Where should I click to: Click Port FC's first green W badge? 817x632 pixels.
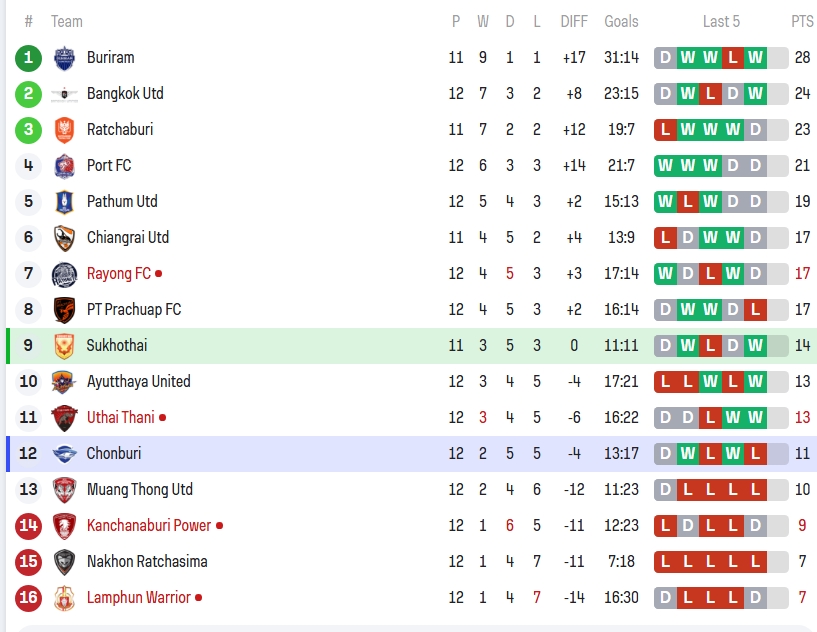(665, 166)
